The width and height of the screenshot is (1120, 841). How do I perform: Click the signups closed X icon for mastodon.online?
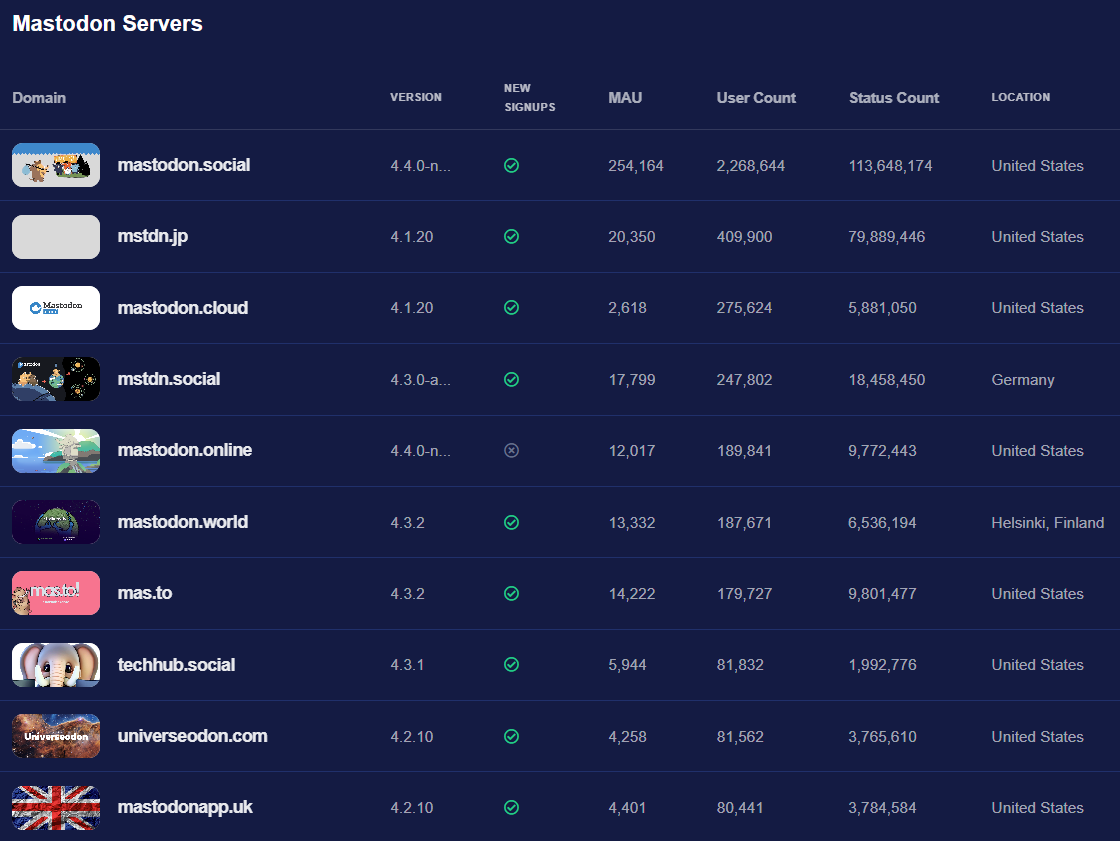[x=511, y=450]
